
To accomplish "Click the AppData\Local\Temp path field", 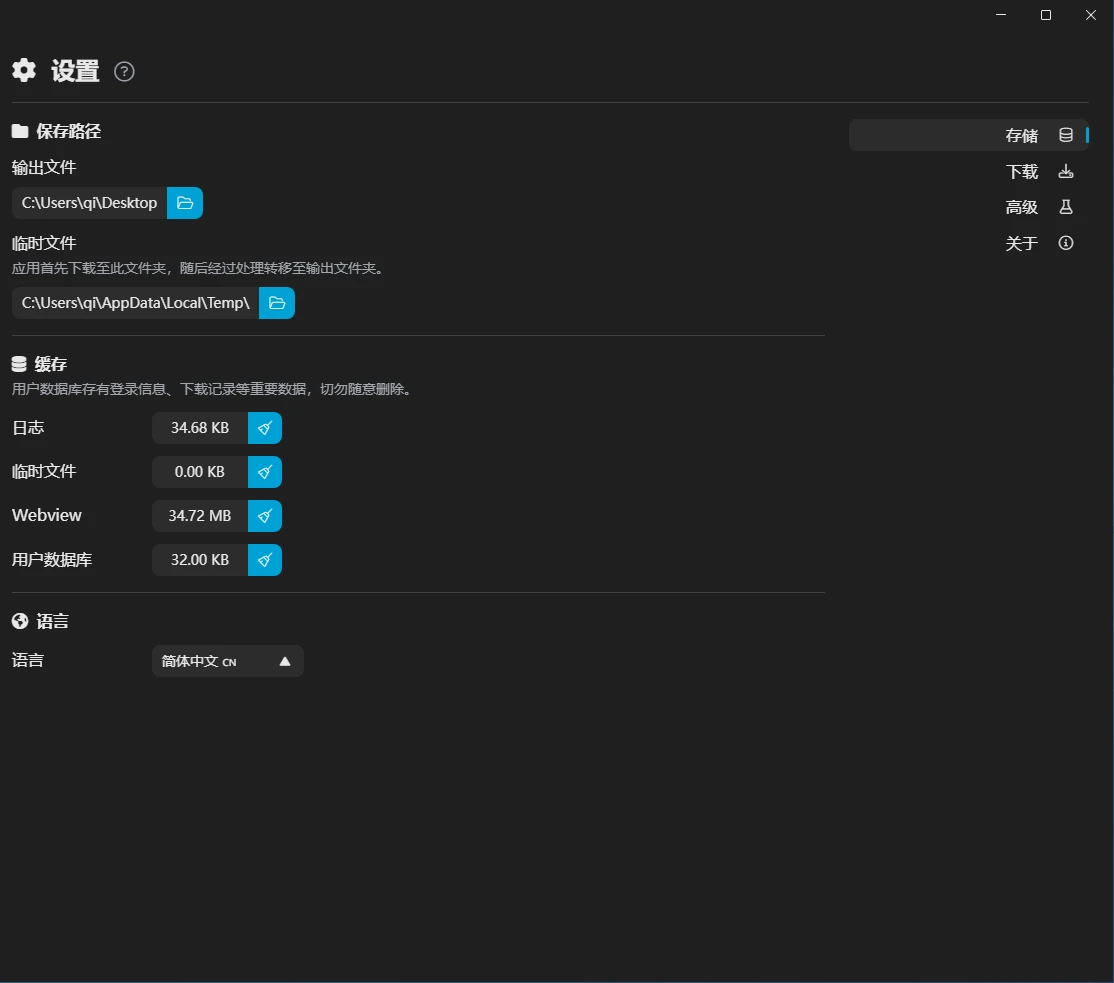I will coord(135,303).
